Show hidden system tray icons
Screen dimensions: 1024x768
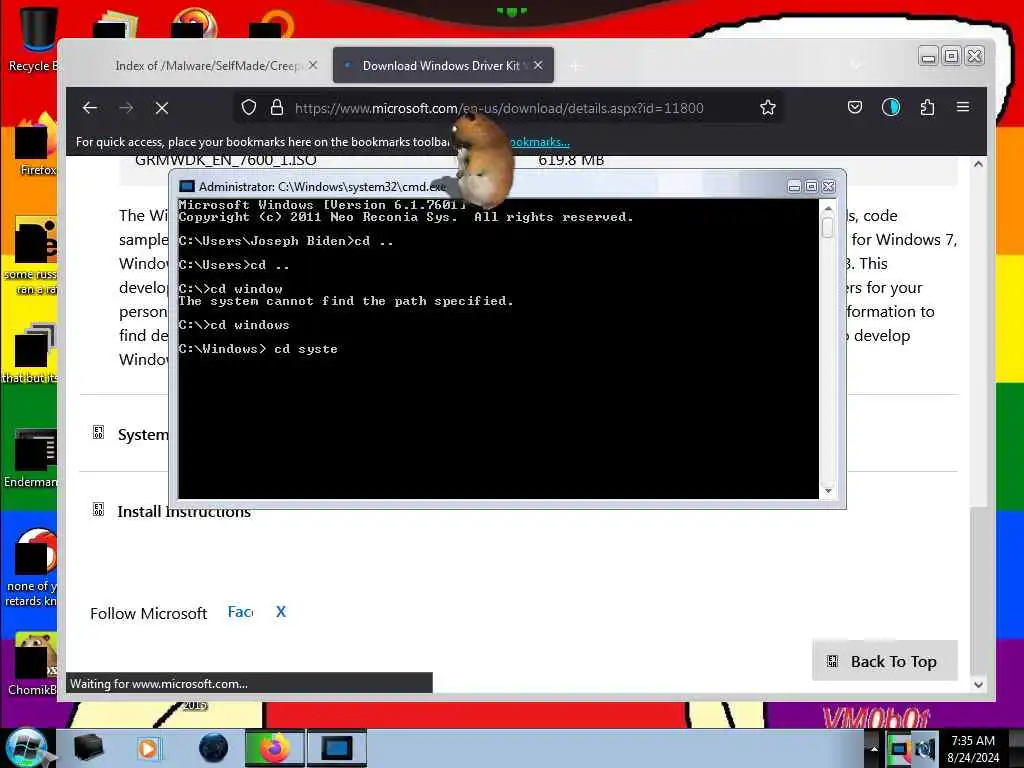point(874,748)
